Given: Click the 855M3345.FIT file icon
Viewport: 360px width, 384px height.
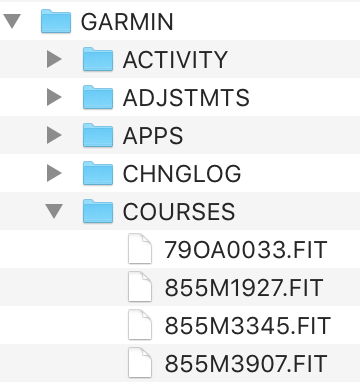Looking at the screenshot, I should 140,325.
